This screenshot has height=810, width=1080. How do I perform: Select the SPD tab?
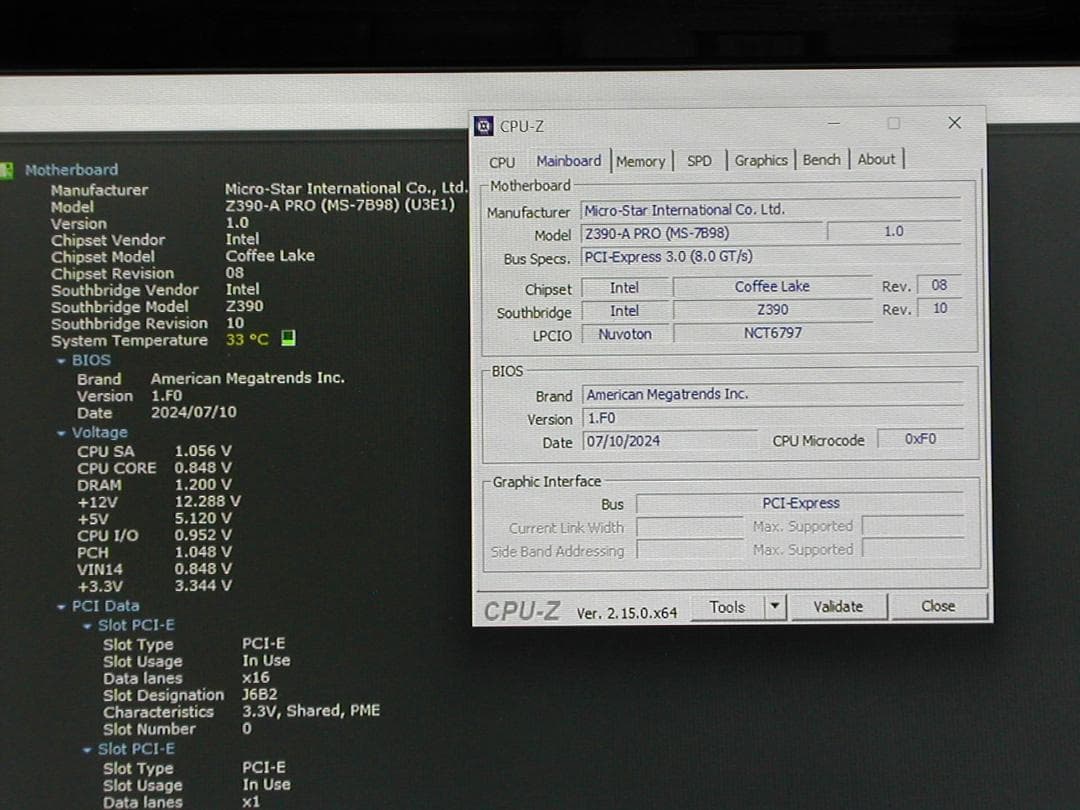point(699,161)
